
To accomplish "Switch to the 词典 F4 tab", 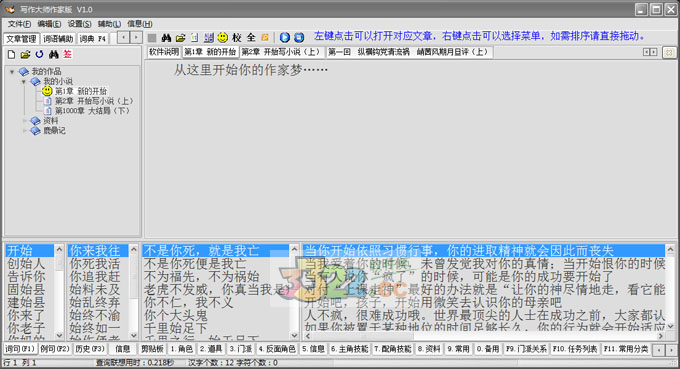I will pos(92,39).
